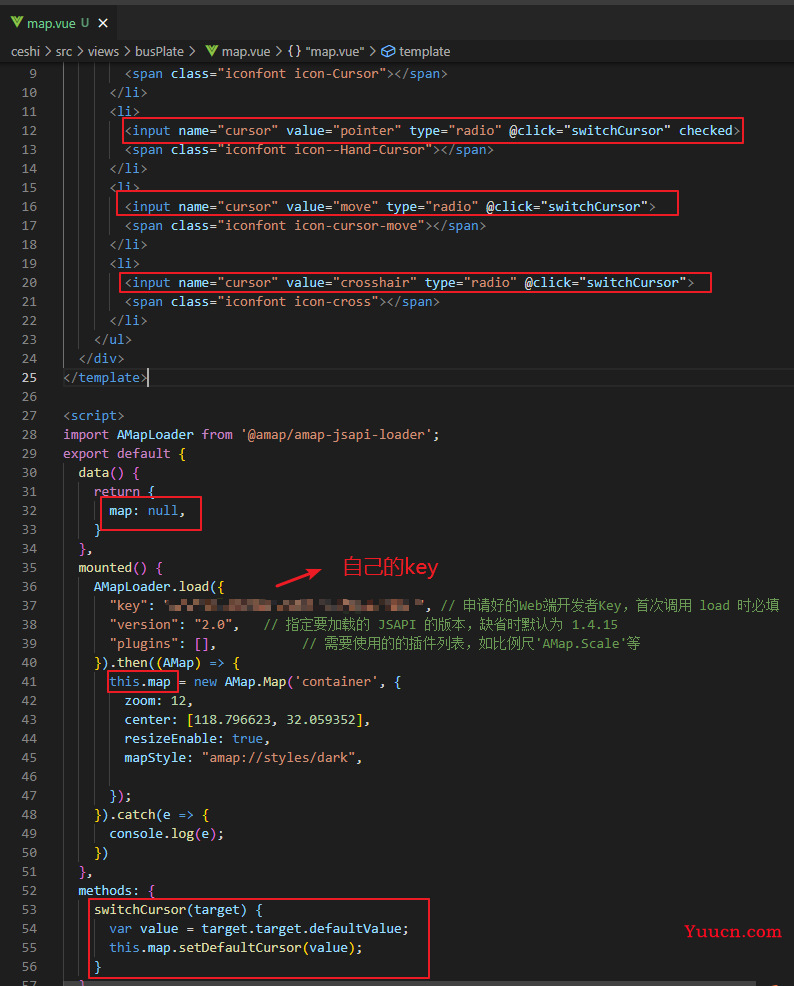
Task: Click '.then((AMap) =>' on line 40
Action: [167, 662]
